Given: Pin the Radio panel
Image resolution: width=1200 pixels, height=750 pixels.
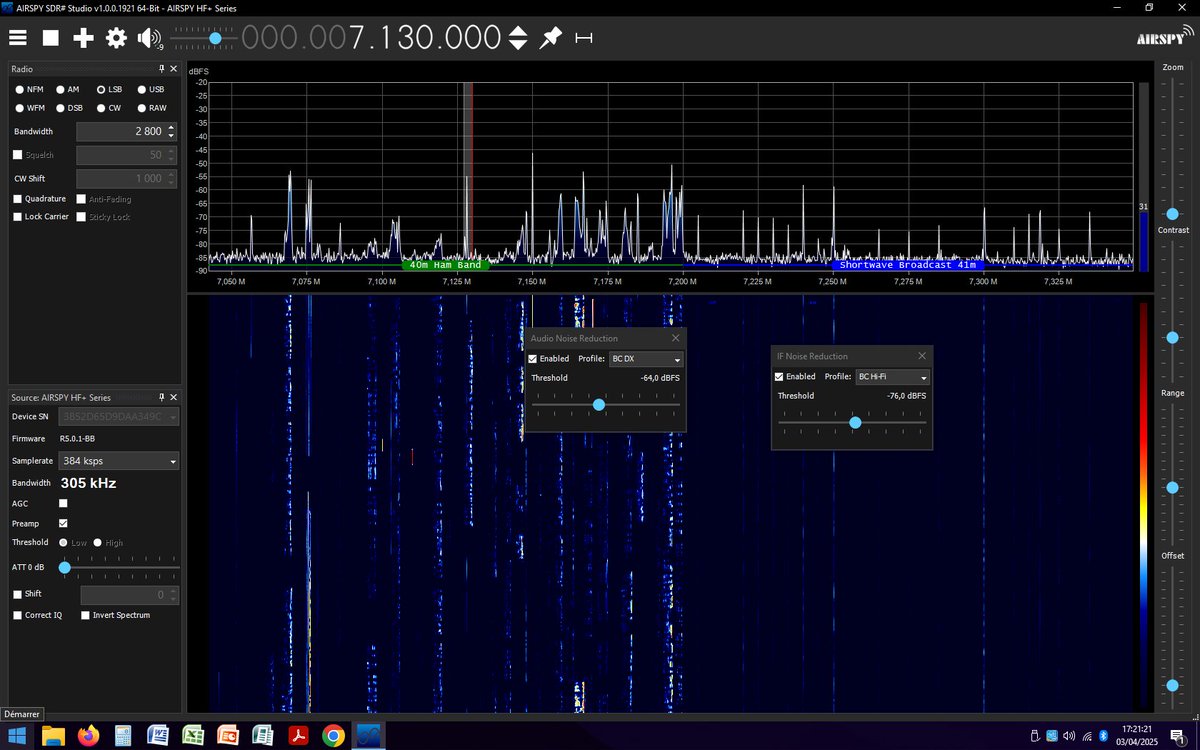Looking at the screenshot, I should click(161, 69).
